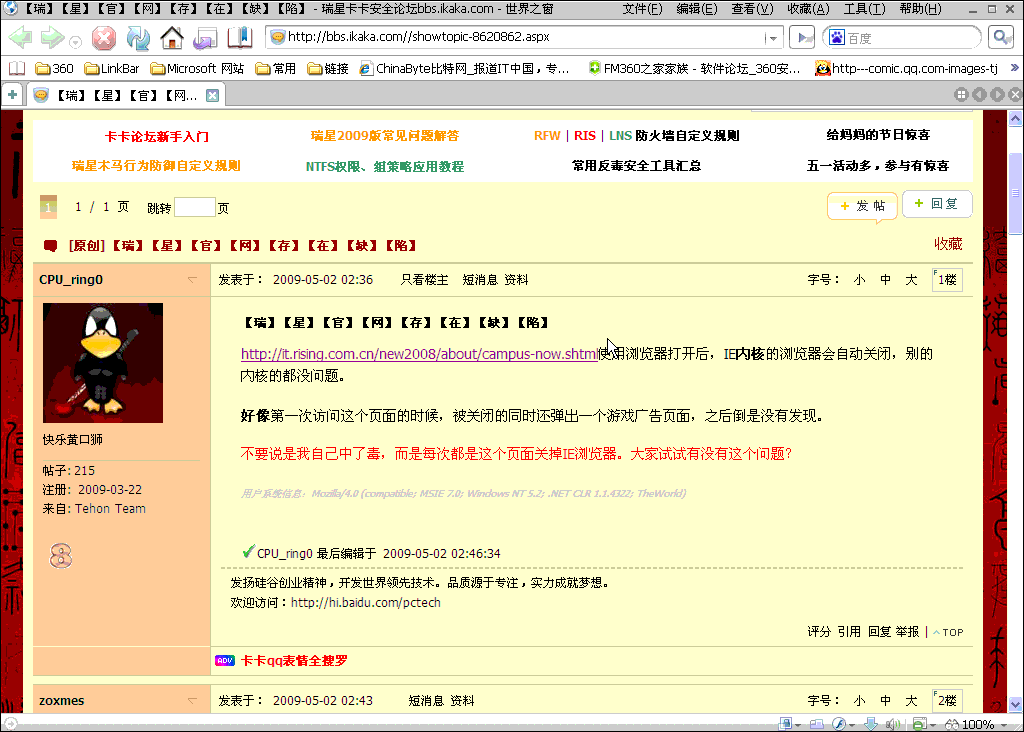Screen dimensions: 1024x732
Task: Open the 收藏(A) menu
Action: 807,9
